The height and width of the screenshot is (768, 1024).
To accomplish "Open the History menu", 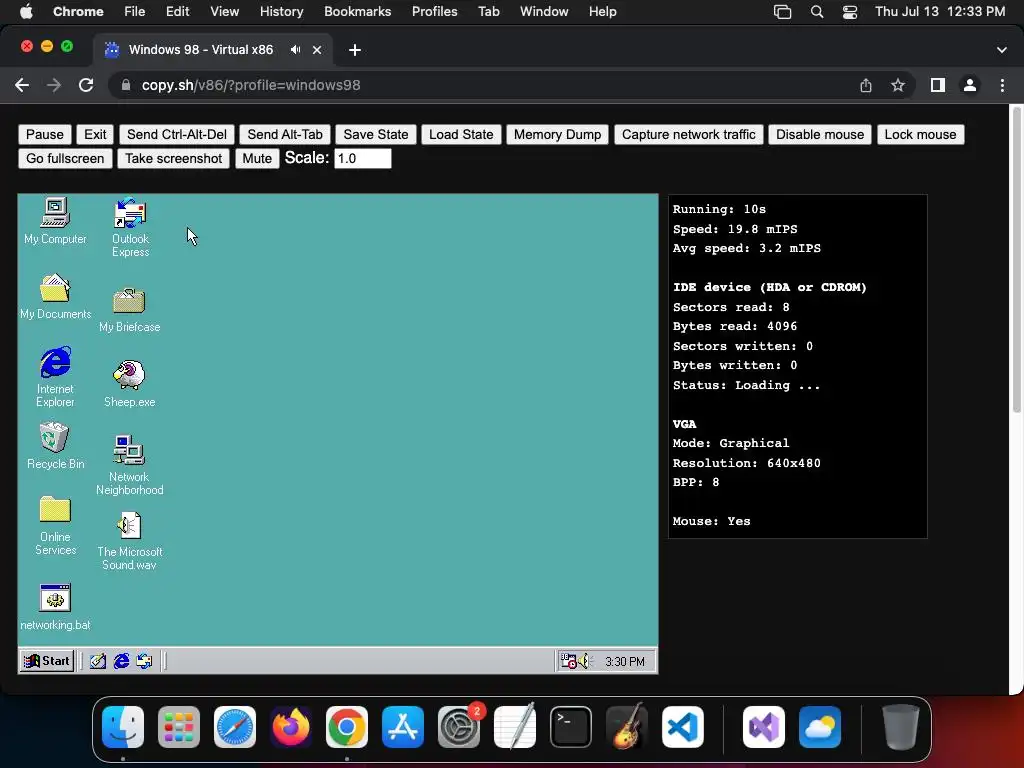I will [x=281, y=12].
